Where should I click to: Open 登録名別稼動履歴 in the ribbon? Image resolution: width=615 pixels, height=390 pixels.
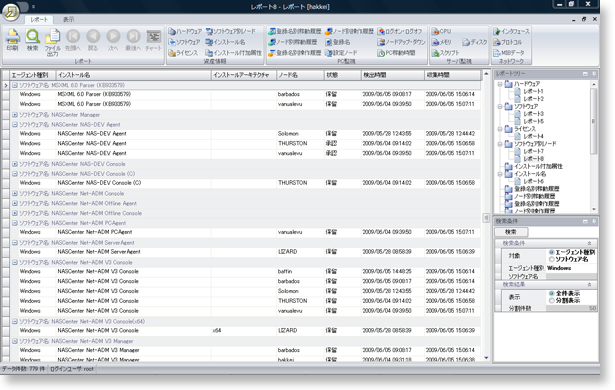point(295,31)
